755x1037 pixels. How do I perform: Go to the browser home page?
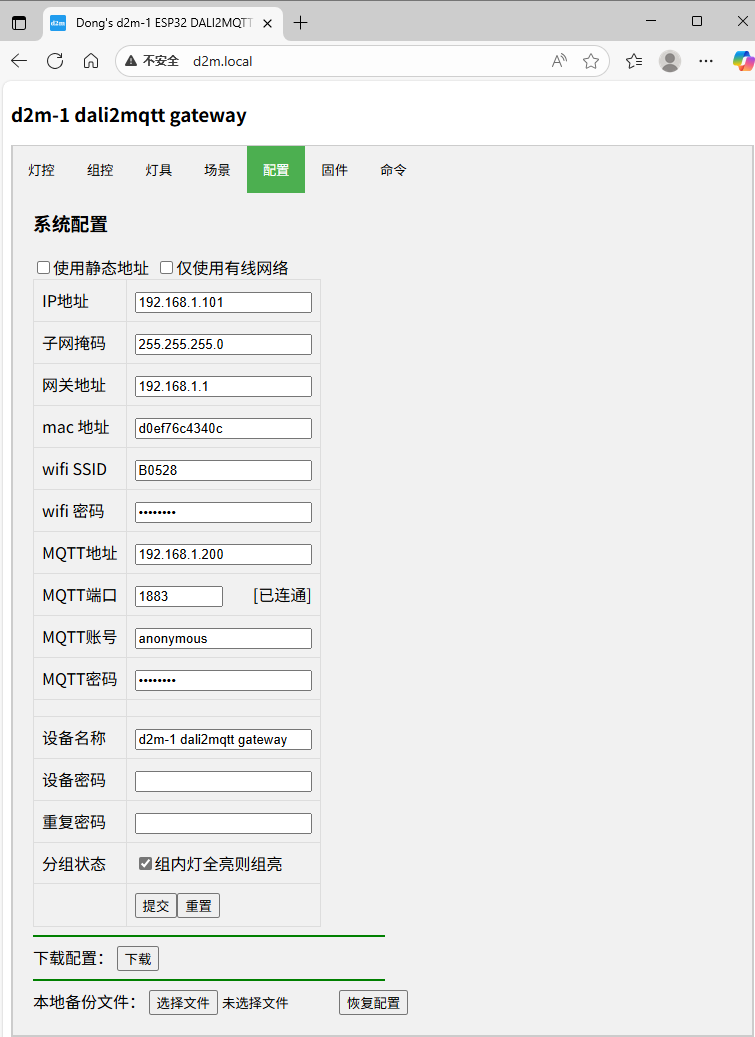[91, 61]
